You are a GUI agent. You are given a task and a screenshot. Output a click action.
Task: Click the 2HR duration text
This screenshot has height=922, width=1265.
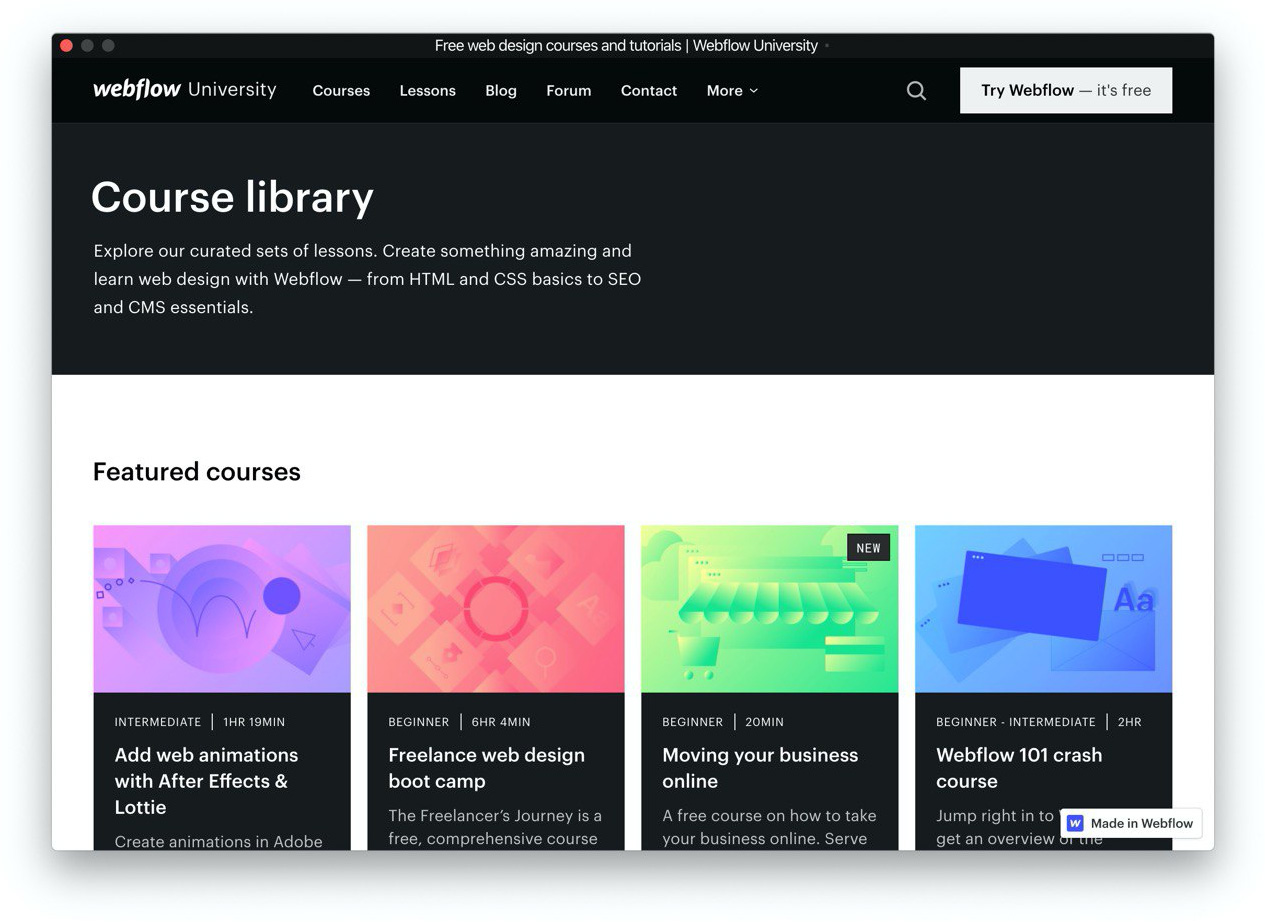click(1129, 722)
